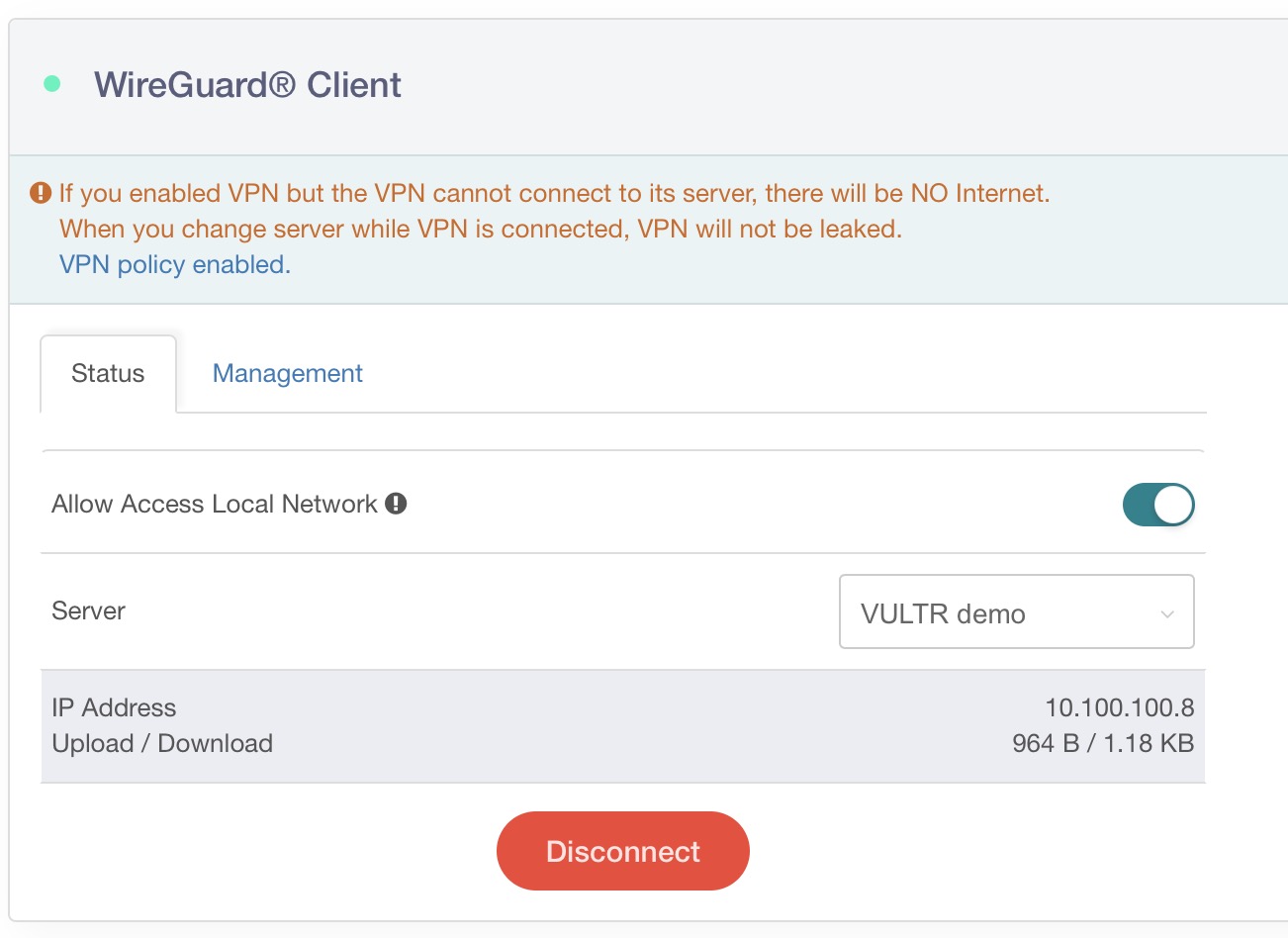This screenshot has width=1288, height=938.
Task: Select the Status tab
Action: tap(108, 373)
